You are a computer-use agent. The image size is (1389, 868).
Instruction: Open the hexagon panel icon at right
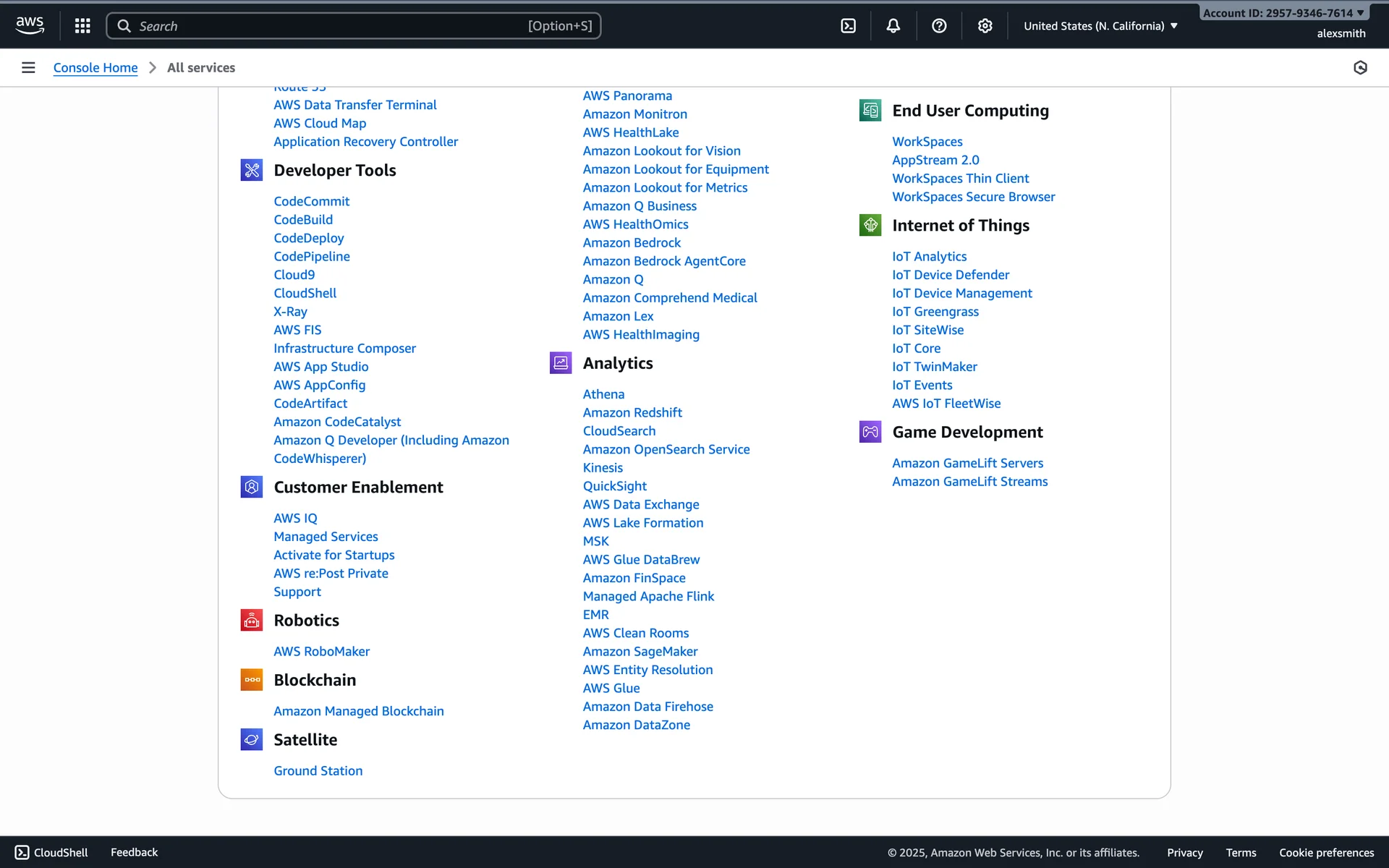[1360, 68]
